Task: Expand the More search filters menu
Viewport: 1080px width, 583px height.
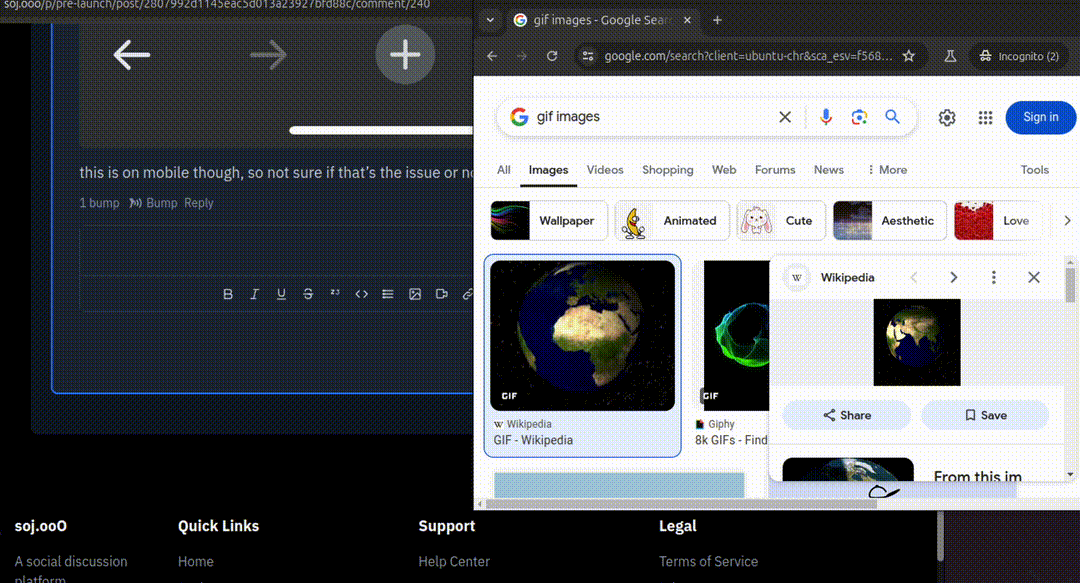Action: 887,170
